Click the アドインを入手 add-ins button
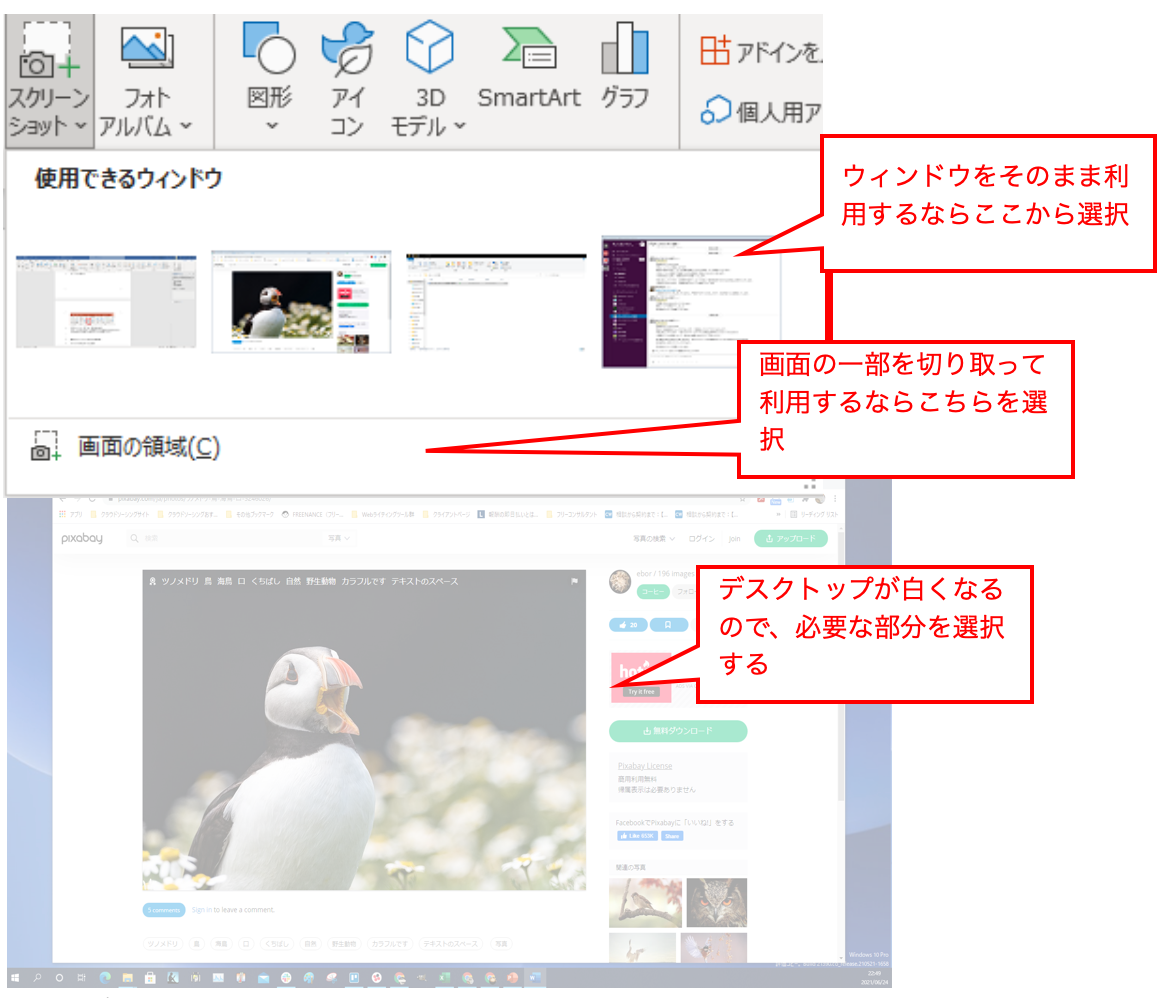 tap(760, 51)
